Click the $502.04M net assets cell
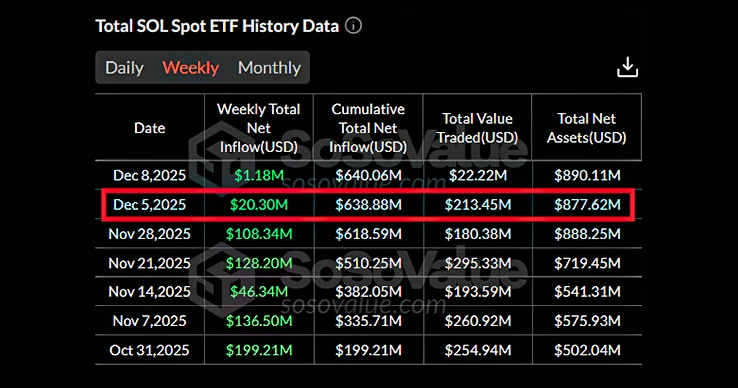 click(x=587, y=350)
